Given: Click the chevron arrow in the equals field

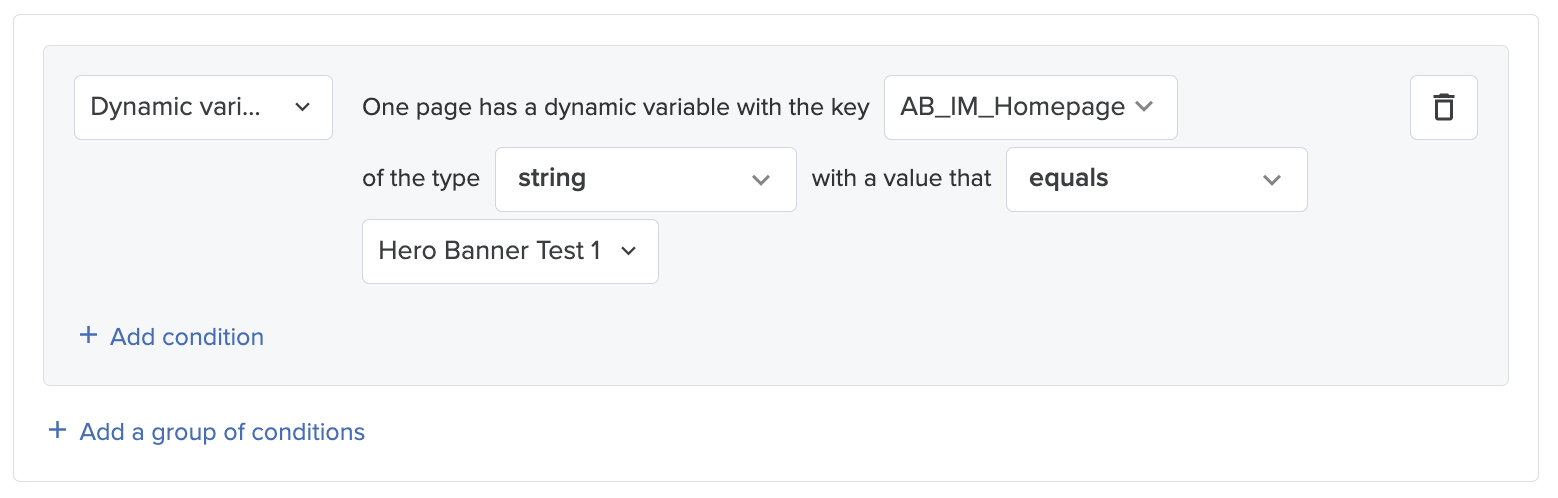Looking at the screenshot, I should tap(1272, 180).
